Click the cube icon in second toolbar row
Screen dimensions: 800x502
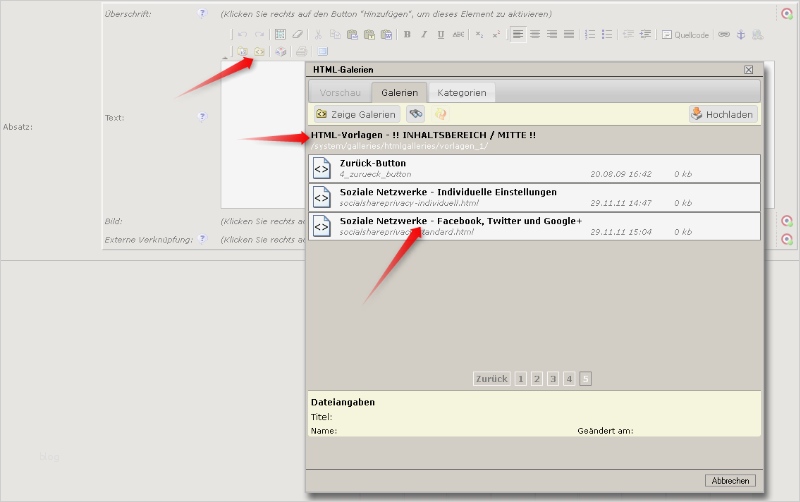[x=281, y=52]
